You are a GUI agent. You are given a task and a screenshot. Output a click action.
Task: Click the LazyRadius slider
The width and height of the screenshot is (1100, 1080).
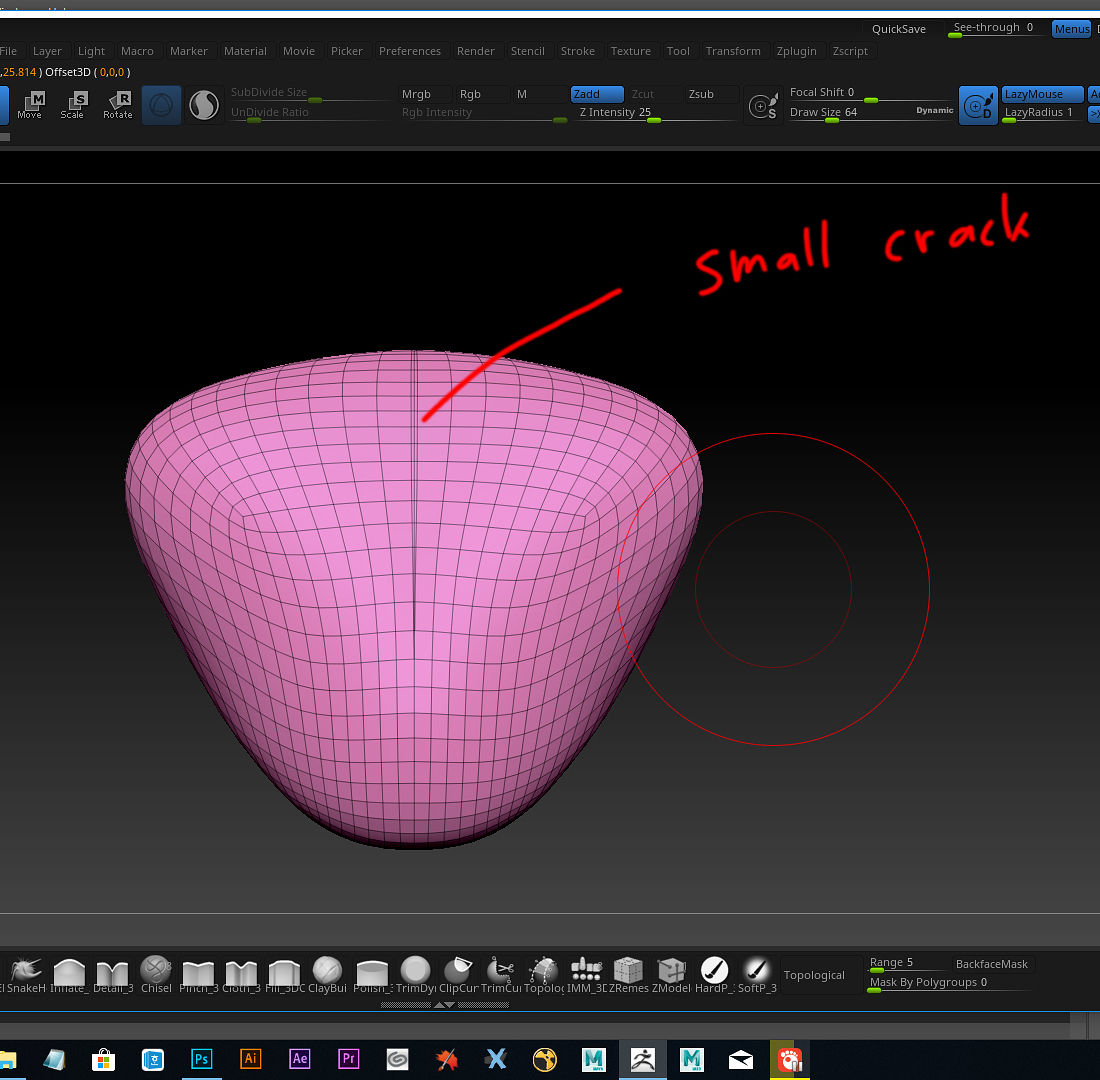tap(1042, 113)
